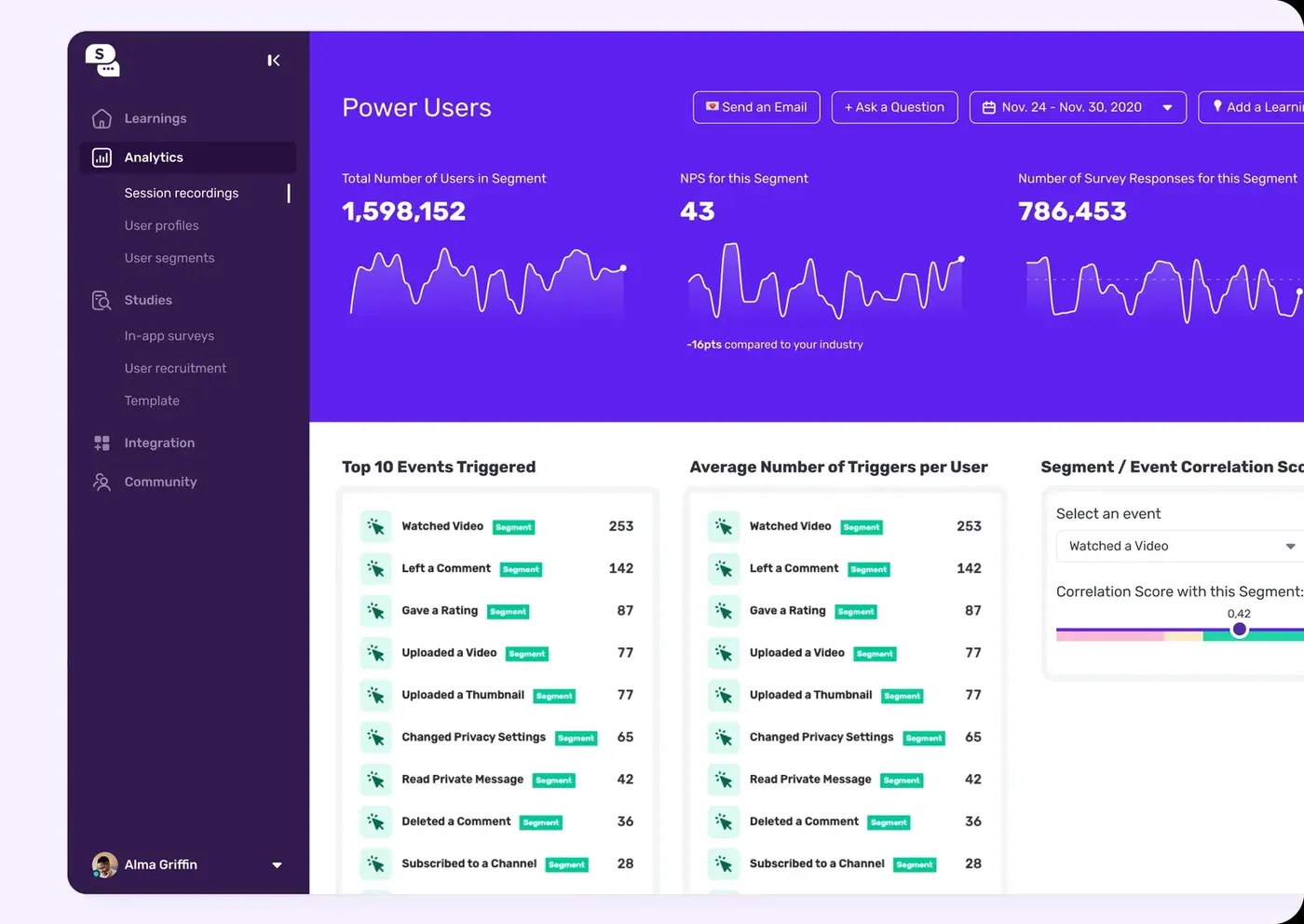Open User segments submenu item
1304x924 pixels.
(170, 258)
